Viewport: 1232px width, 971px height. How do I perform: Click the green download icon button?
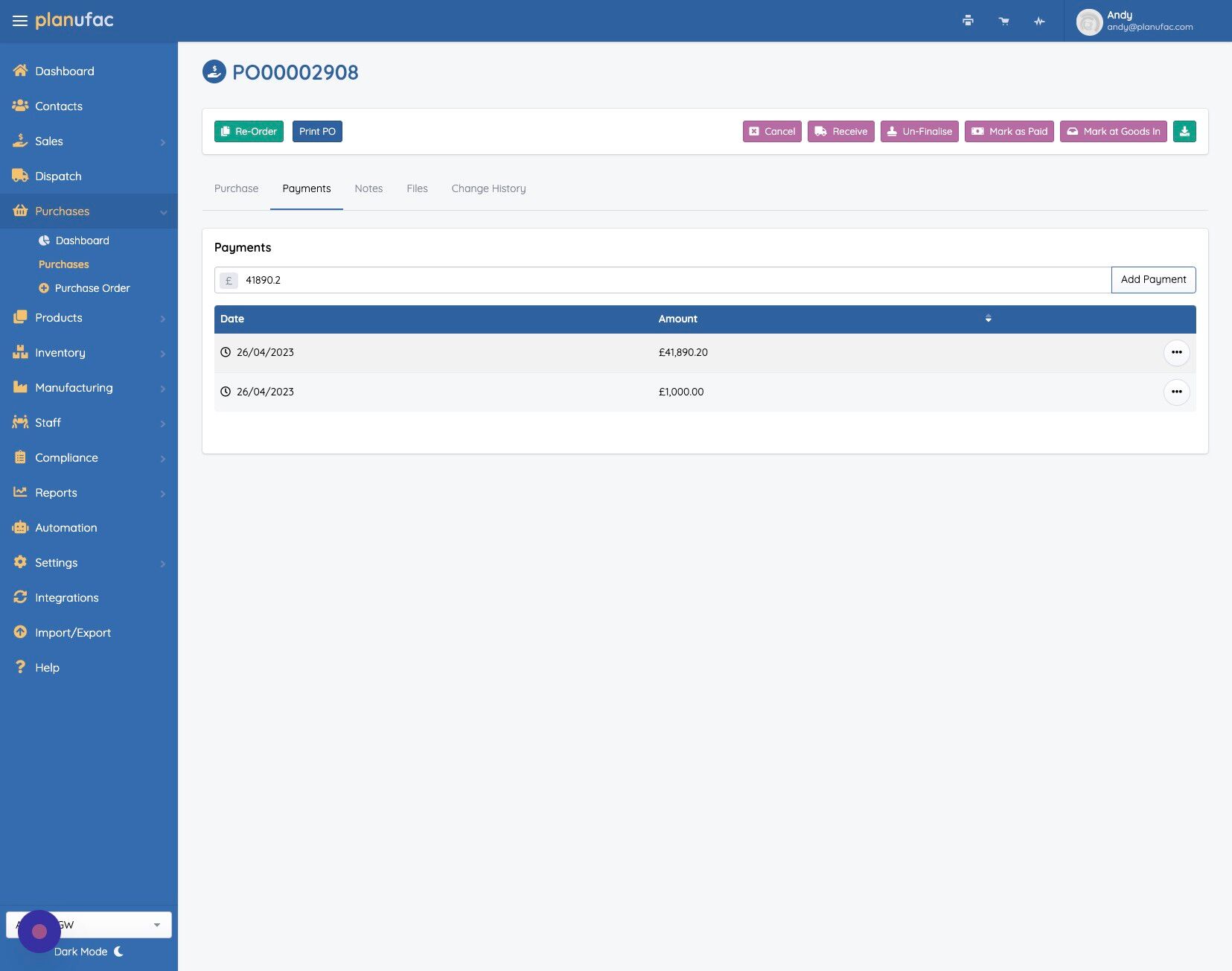[x=1184, y=131]
